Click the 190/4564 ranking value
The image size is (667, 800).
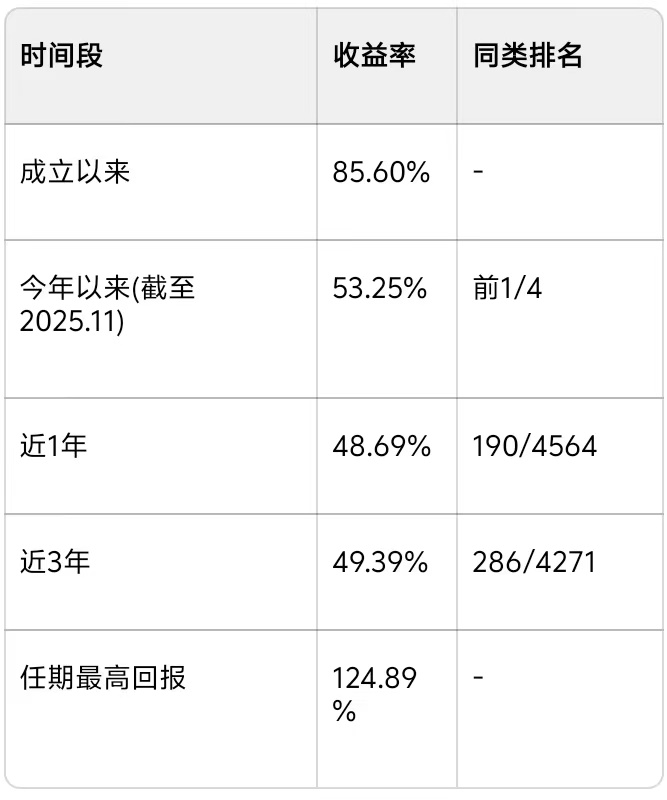point(534,446)
